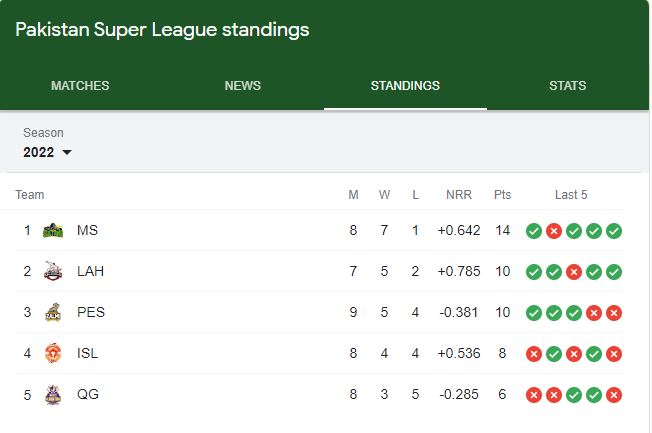This screenshot has height=433, width=652.
Task: Click the first green win icon in PES row
Action: (x=533, y=313)
